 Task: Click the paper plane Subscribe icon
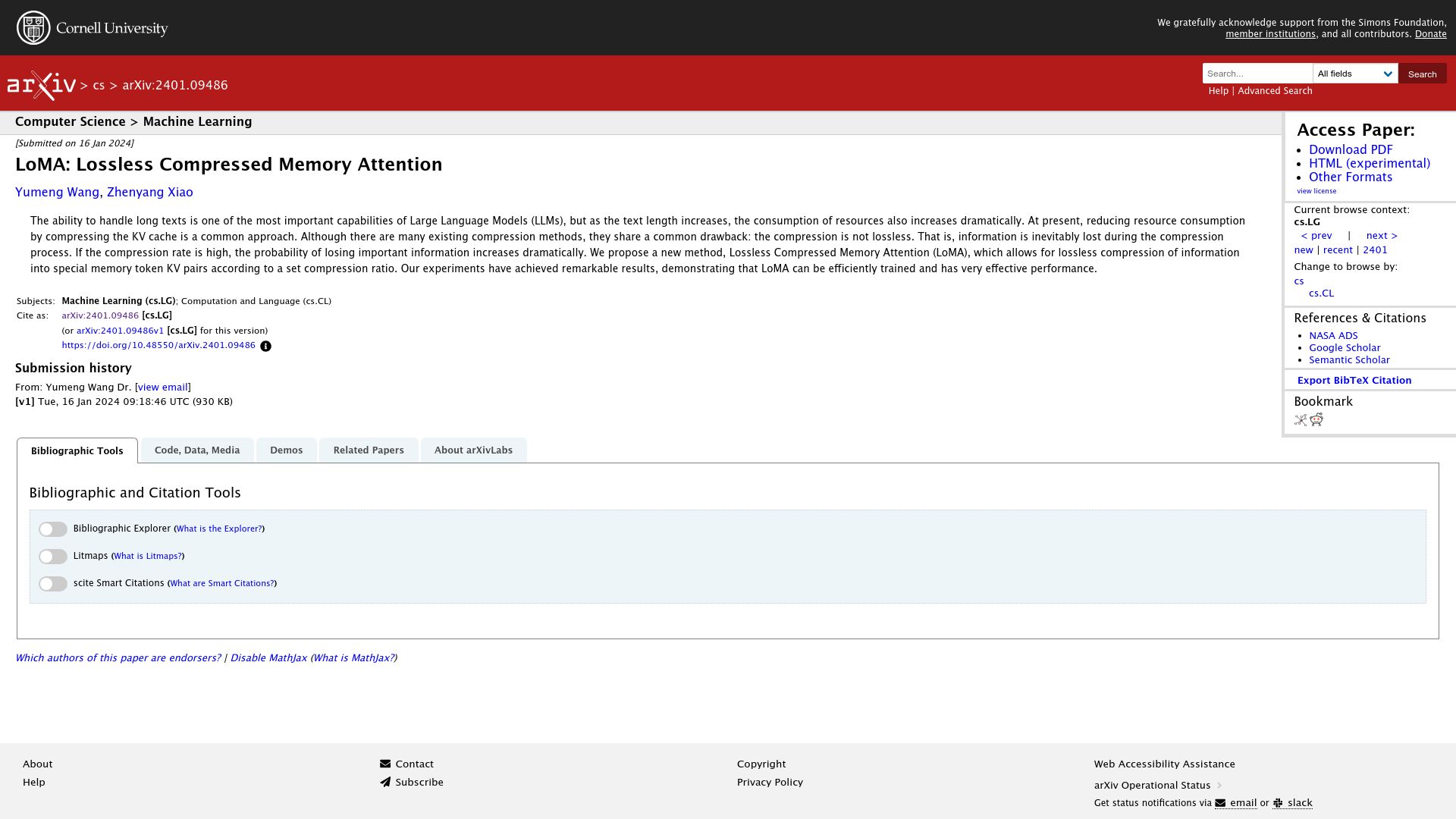click(x=385, y=783)
